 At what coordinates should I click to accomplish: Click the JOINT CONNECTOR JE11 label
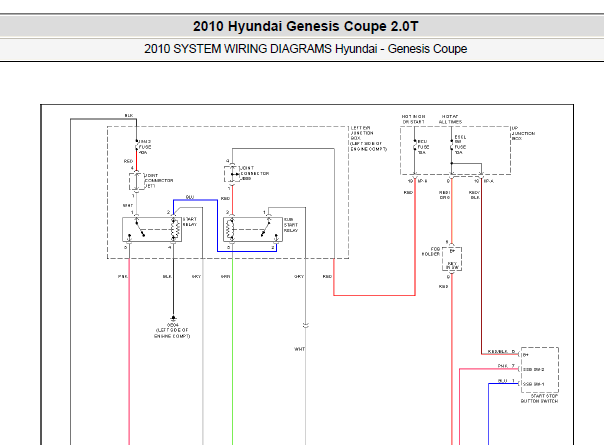159,180
